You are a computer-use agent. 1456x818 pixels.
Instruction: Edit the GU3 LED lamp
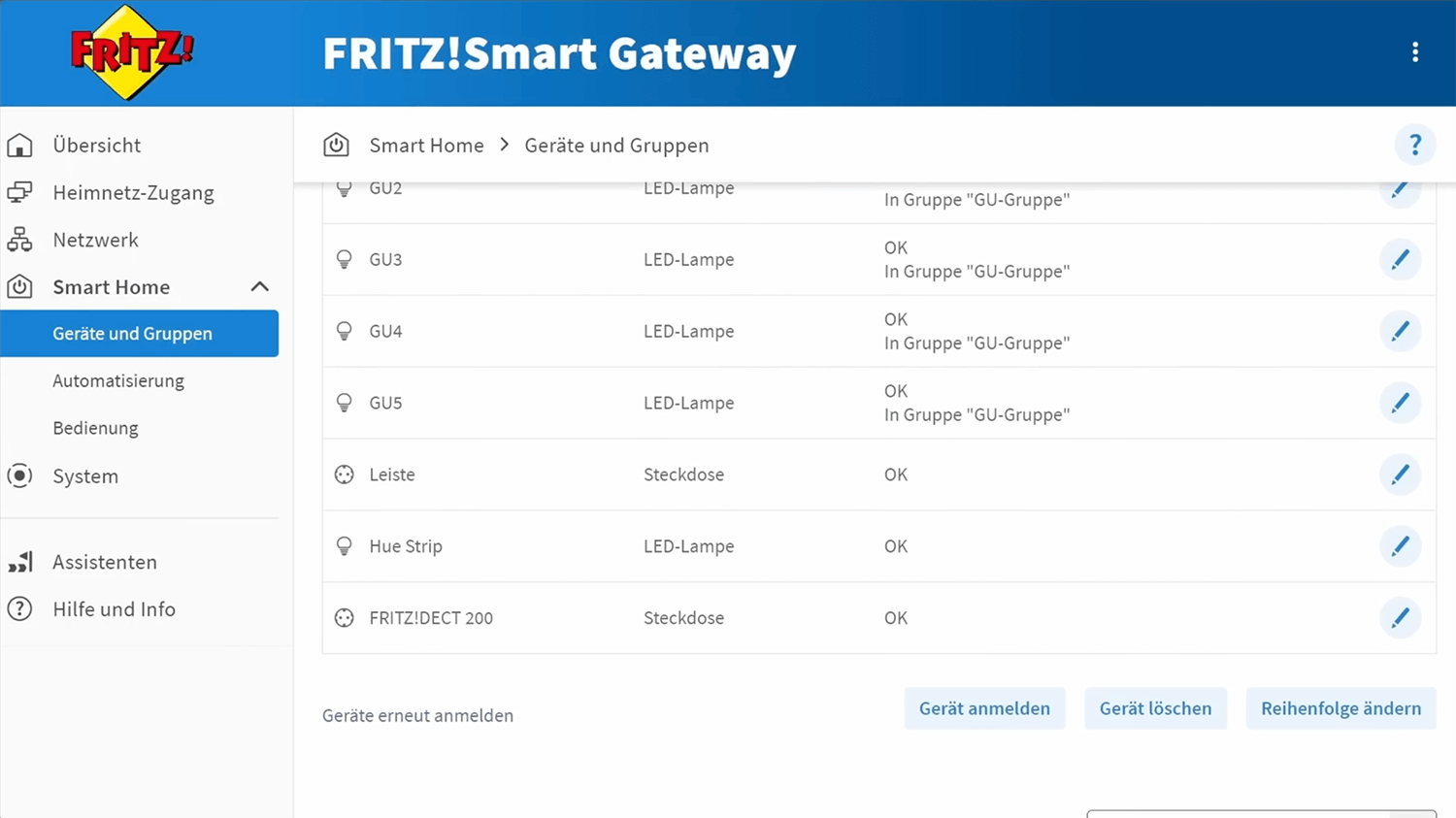[1400, 260]
